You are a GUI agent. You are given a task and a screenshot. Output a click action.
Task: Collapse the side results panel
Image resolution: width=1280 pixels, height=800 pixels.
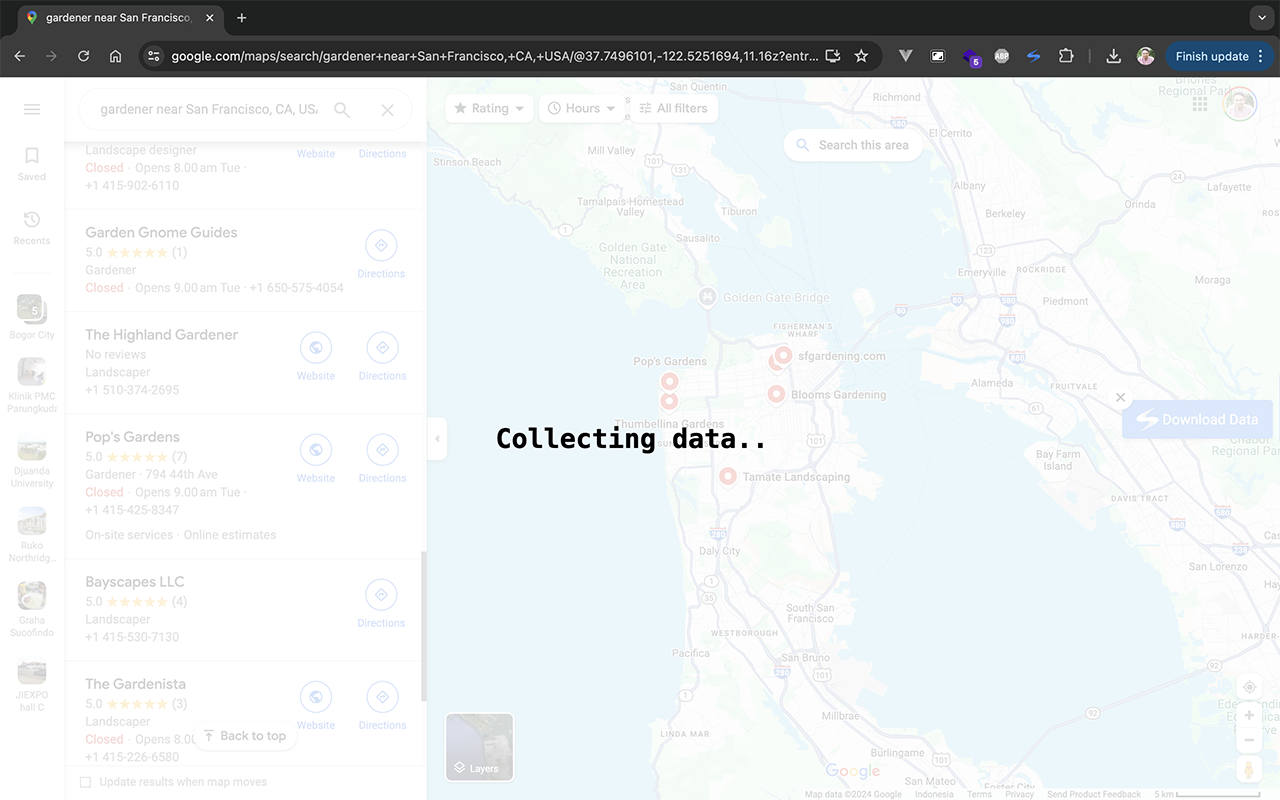[x=437, y=439]
